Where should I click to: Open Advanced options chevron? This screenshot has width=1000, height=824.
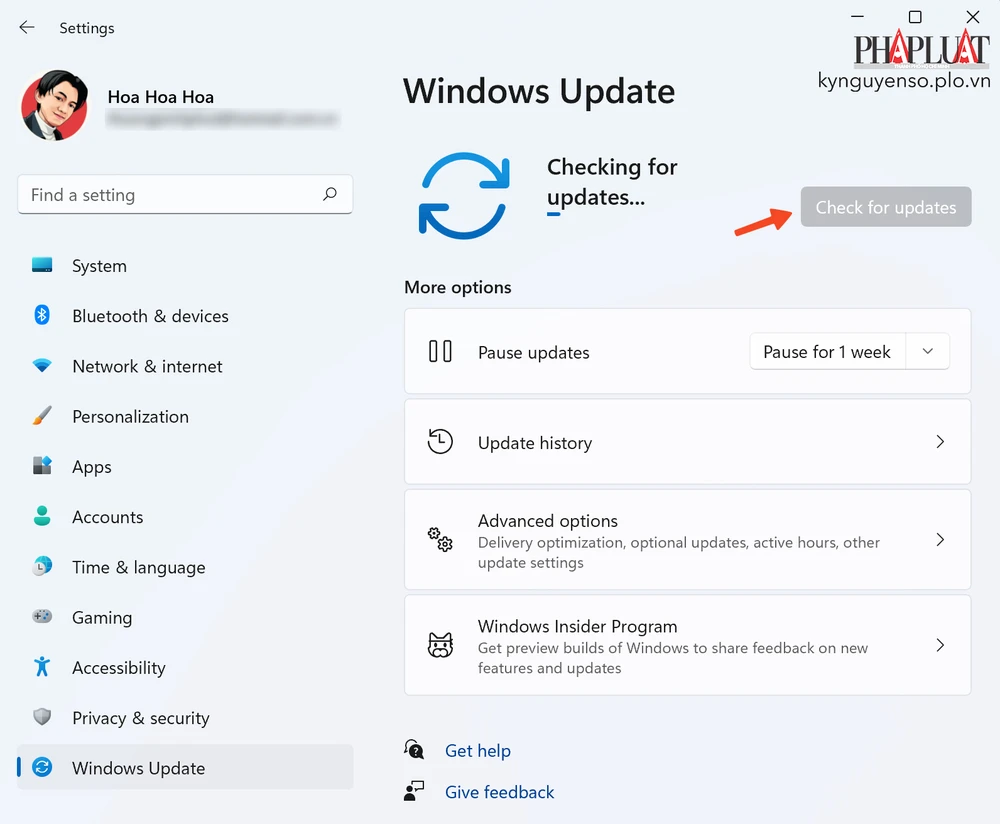coord(939,540)
